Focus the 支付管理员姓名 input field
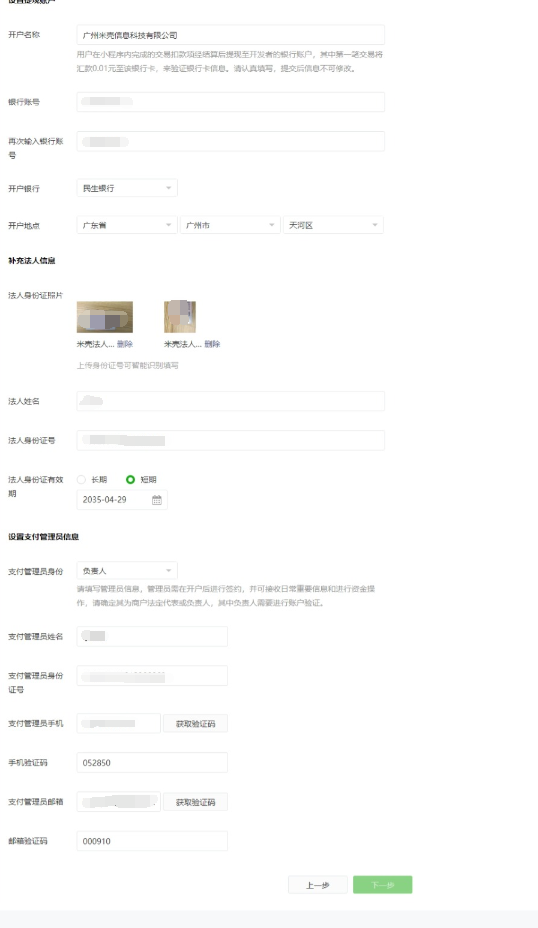538x928 pixels. pyautogui.click(x=152, y=636)
